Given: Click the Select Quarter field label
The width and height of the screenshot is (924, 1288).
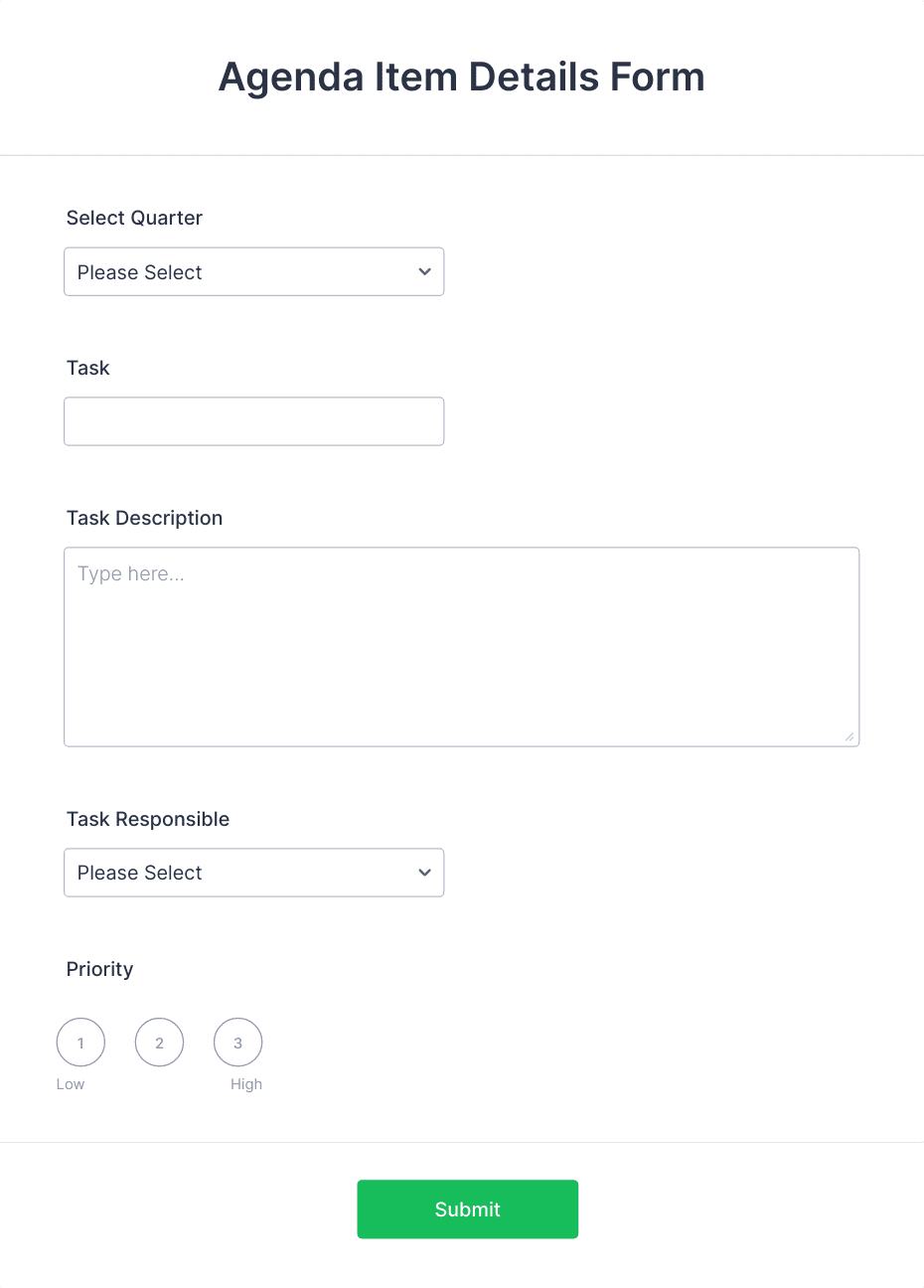Looking at the screenshot, I should [134, 218].
